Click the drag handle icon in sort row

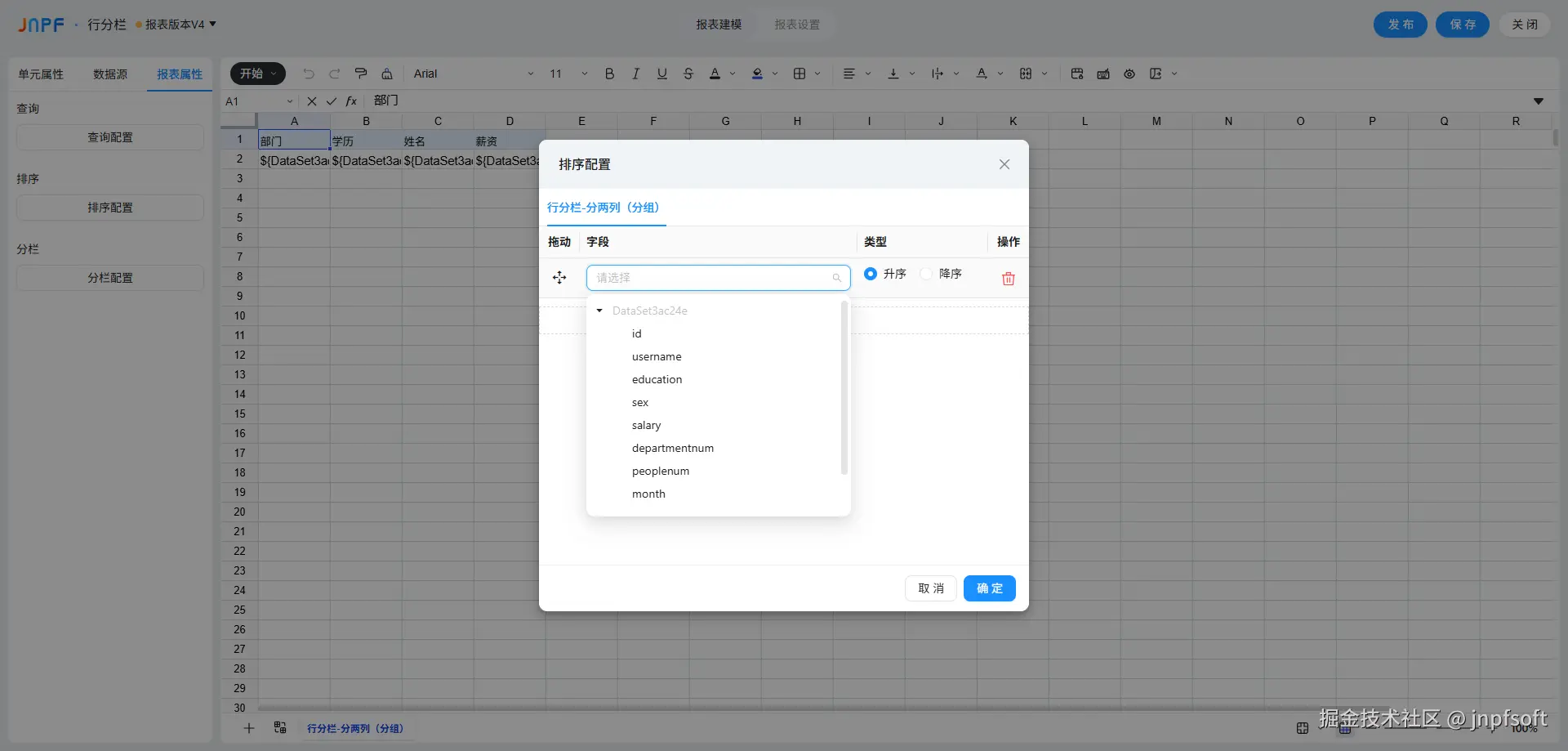tap(559, 278)
